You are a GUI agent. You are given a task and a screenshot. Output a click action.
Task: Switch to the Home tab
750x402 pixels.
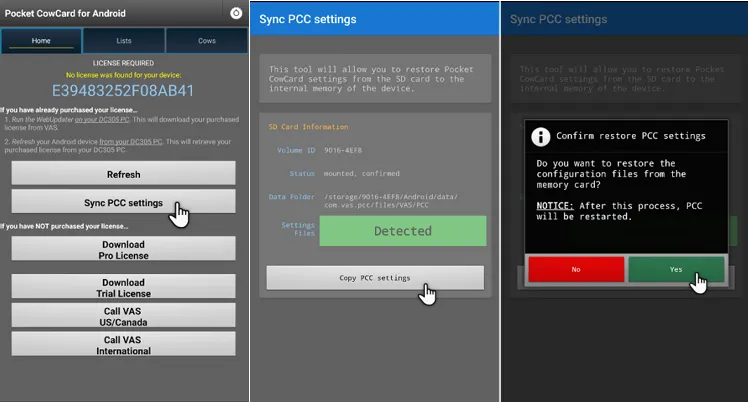point(41,41)
